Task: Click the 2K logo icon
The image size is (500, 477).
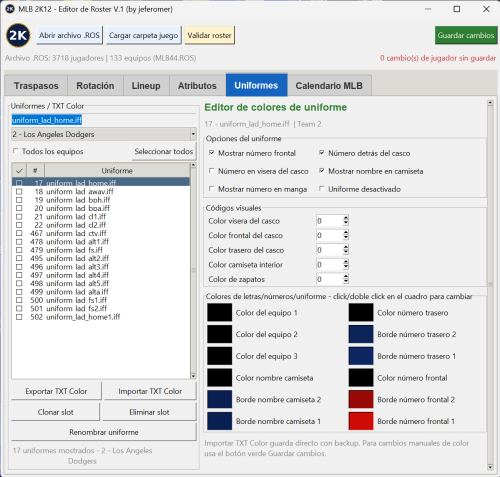Action: click(x=18, y=35)
